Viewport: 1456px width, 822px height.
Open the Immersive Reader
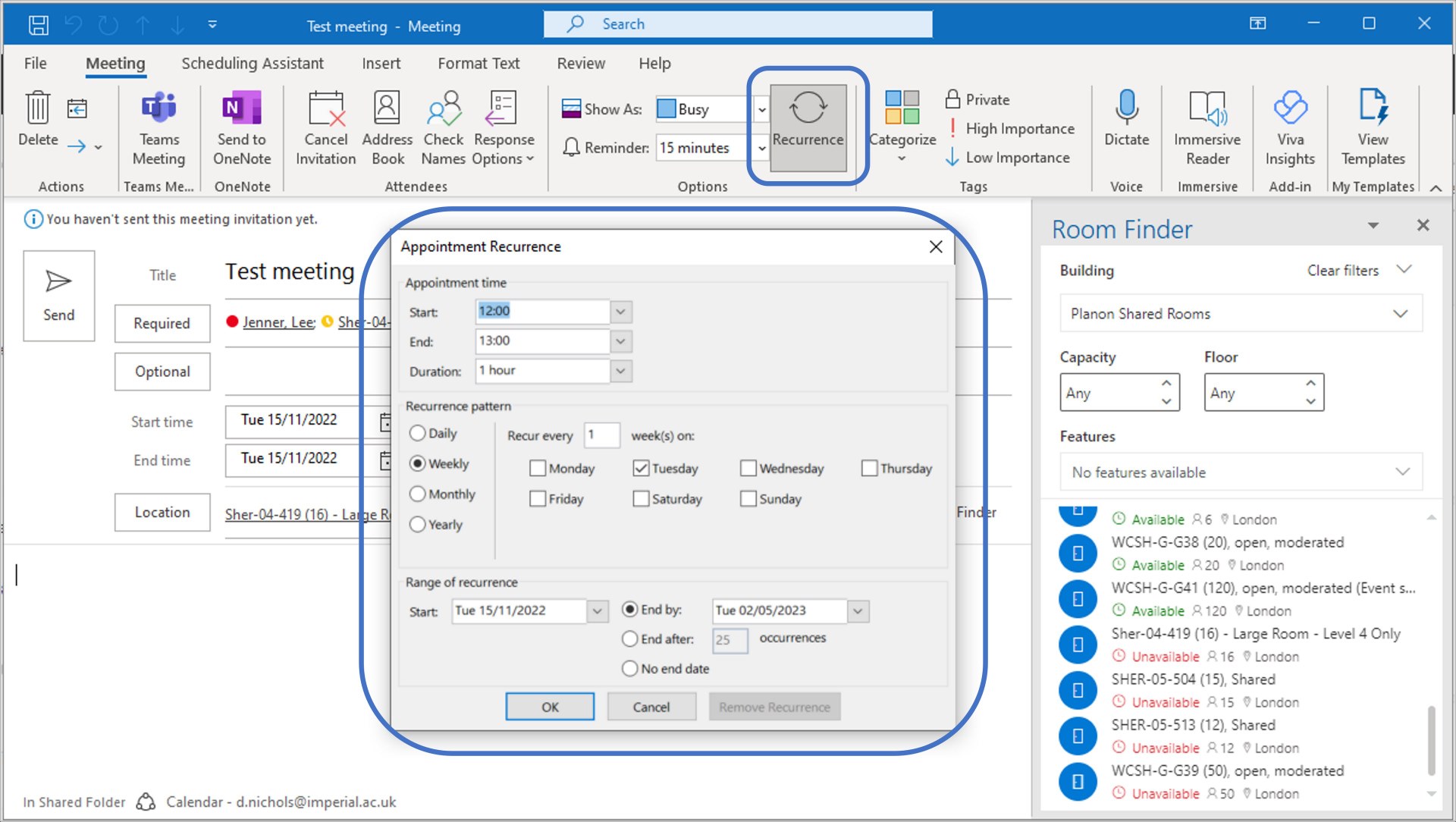(1207, 108)
